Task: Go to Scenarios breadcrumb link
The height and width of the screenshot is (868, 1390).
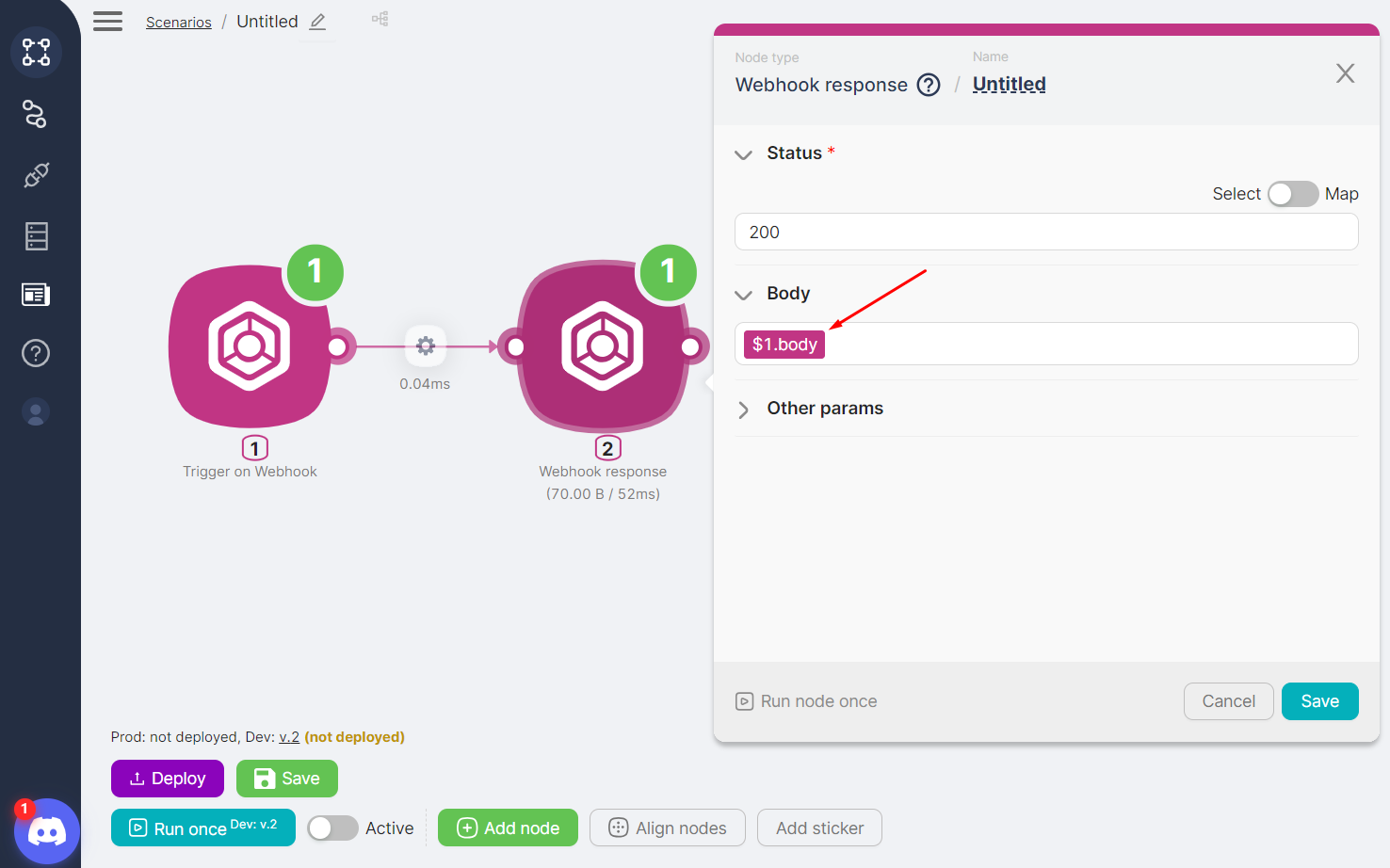Action: click(x=179, y=23)
